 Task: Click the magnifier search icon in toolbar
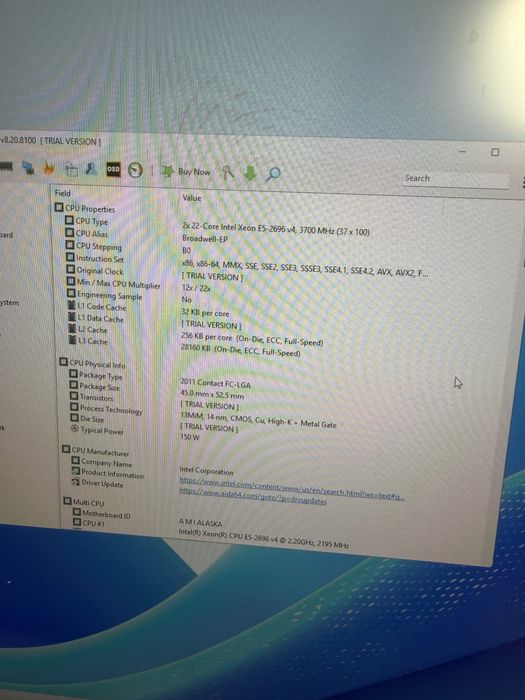pyautogui.click(x=273, y=174)
